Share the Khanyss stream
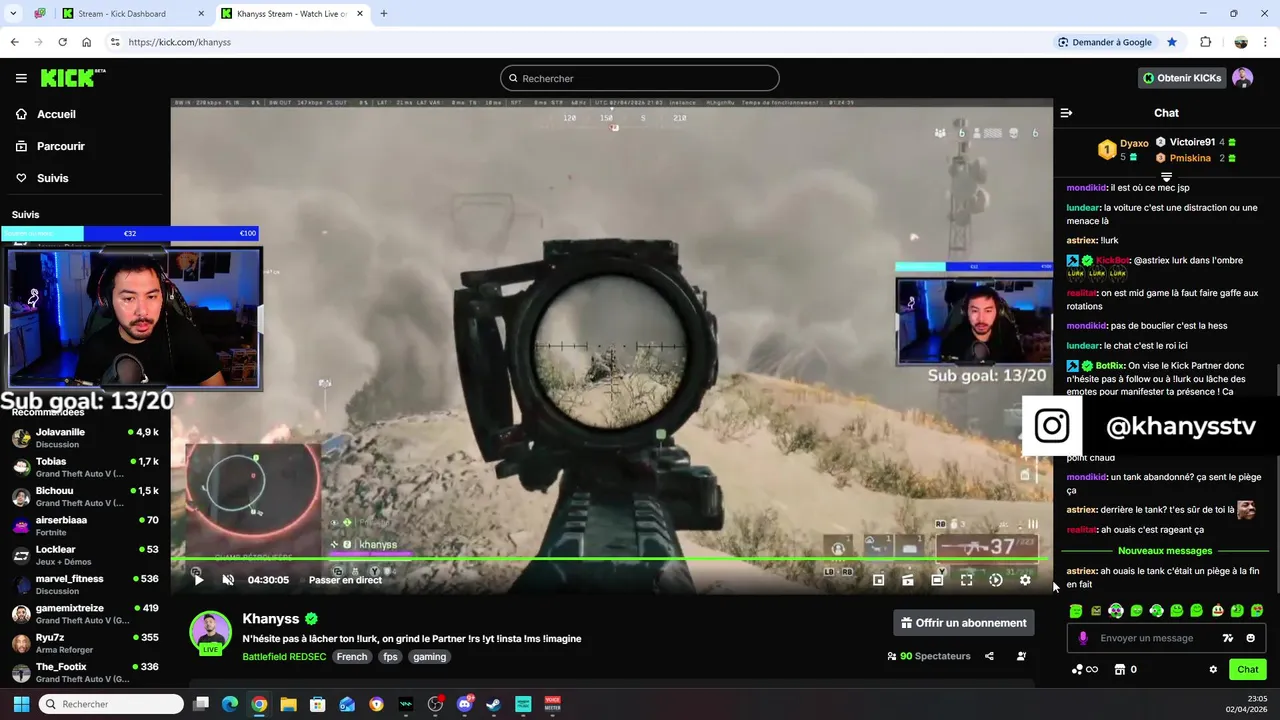The image size is (1280, 720). pos(989,656)
